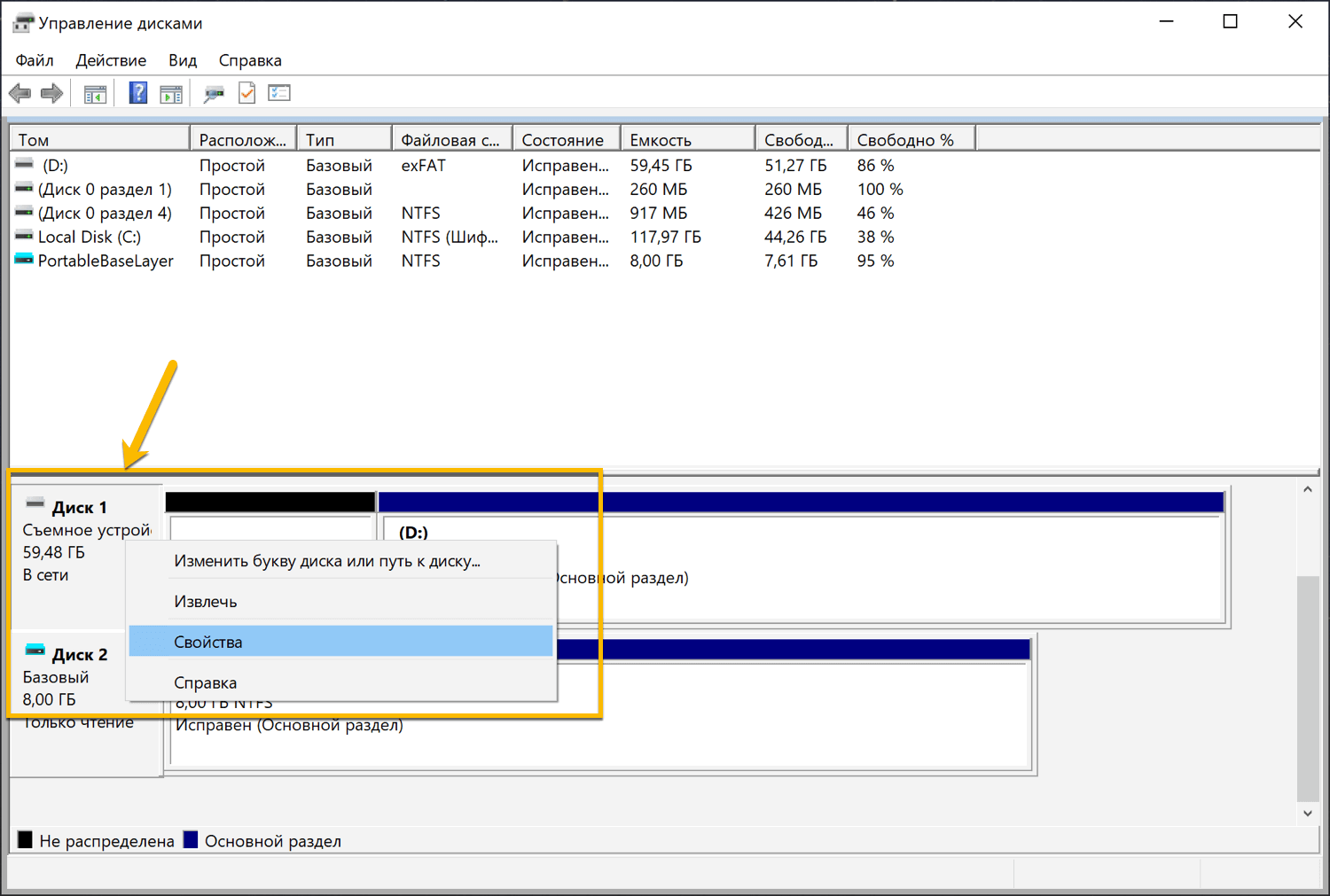This screenshot has height=896, width=1330.
Task: Click the drive icon of Диск 0 раздел 4
Action: [x=24, y=212]
